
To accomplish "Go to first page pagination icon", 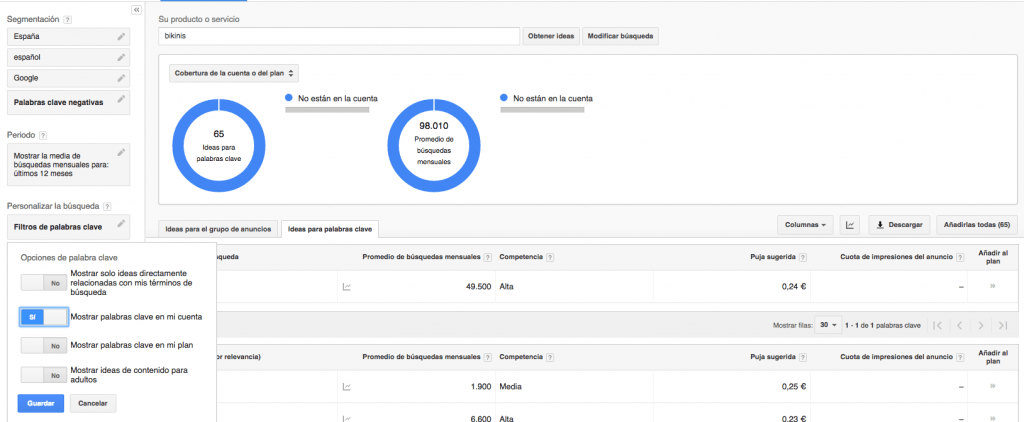I will (937, 325).
